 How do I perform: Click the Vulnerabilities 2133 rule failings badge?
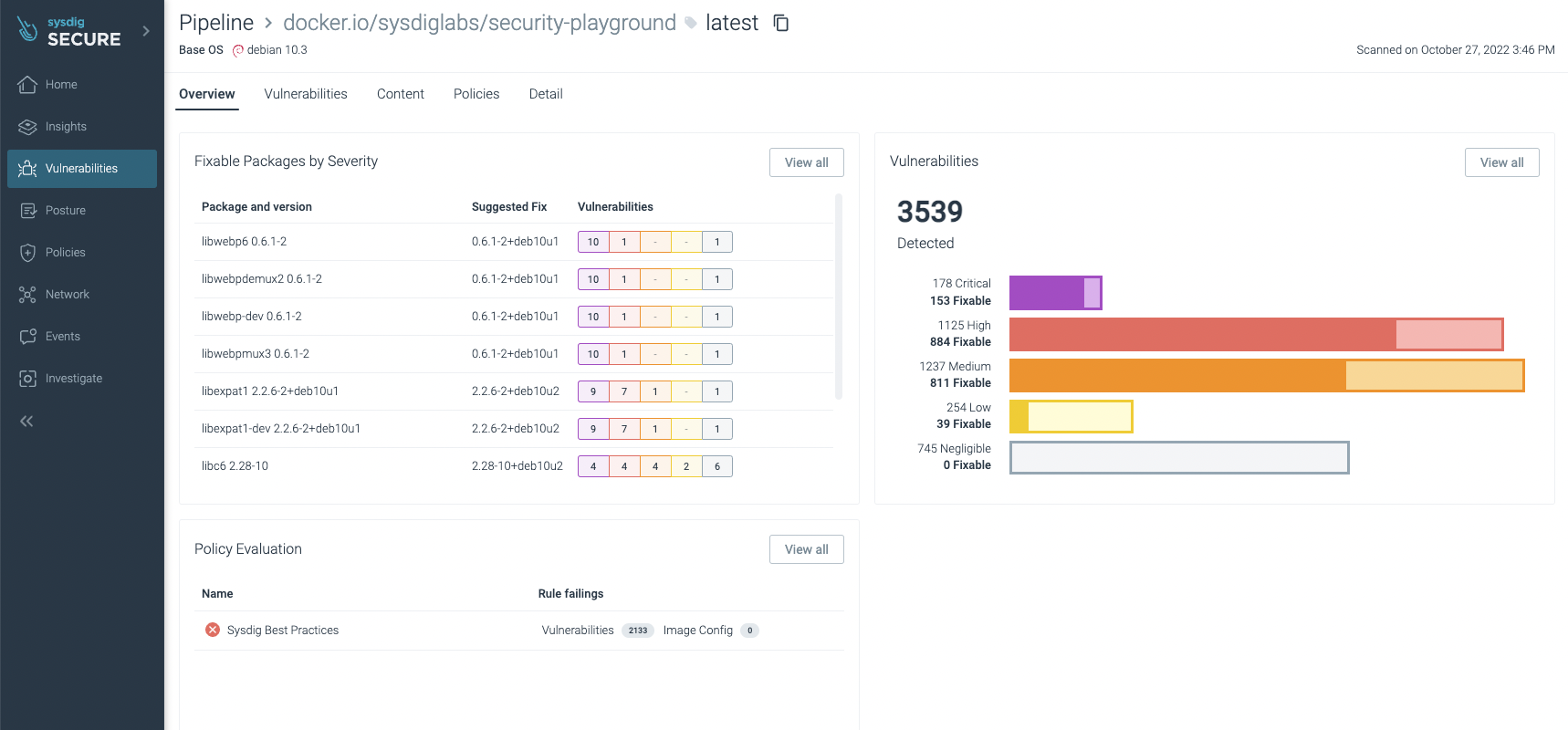tap(638, 631)
